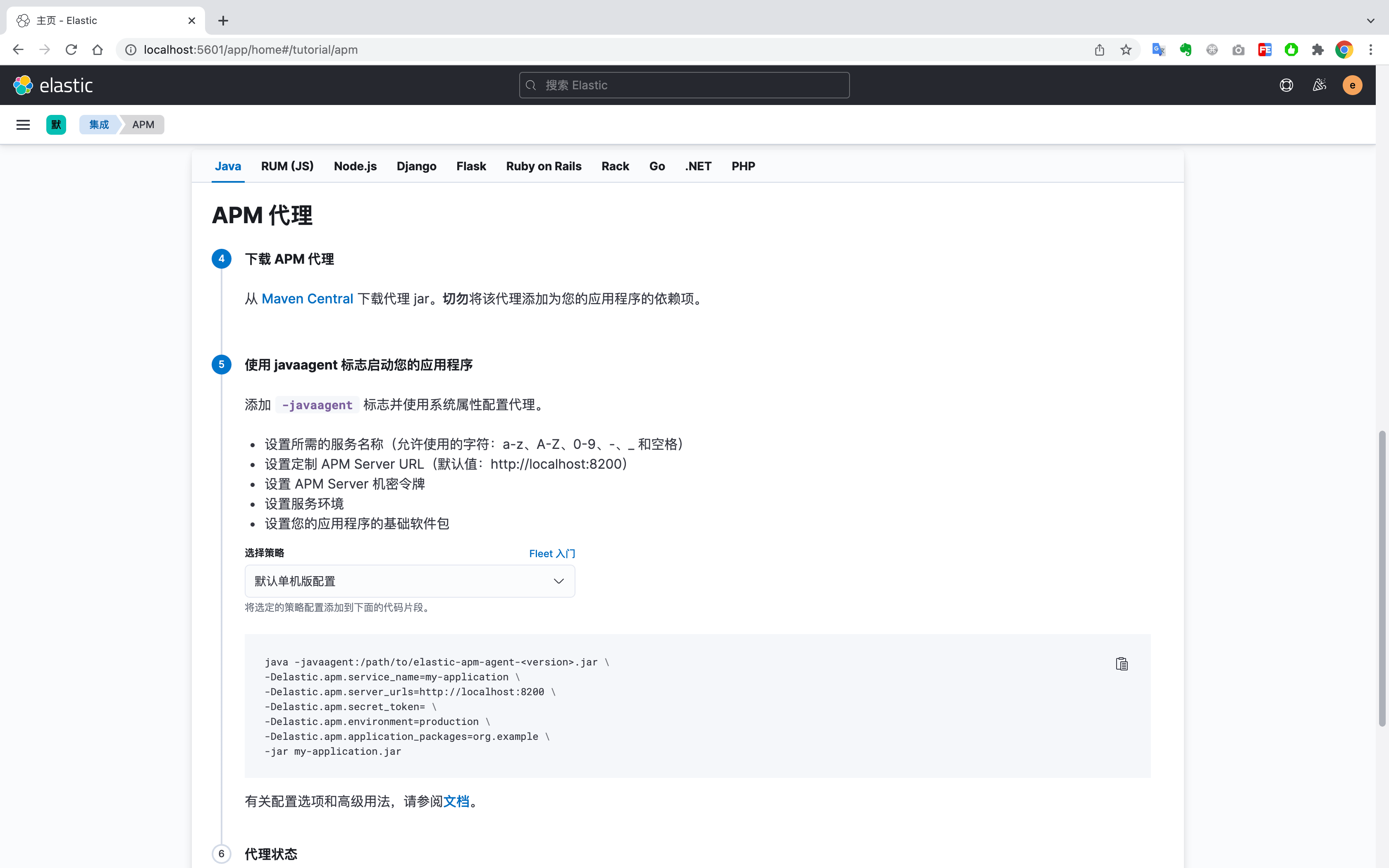The width and height of the screenshot is (1389, 868).
Task: Switch to the Django tab
Action: click(416, 167)
